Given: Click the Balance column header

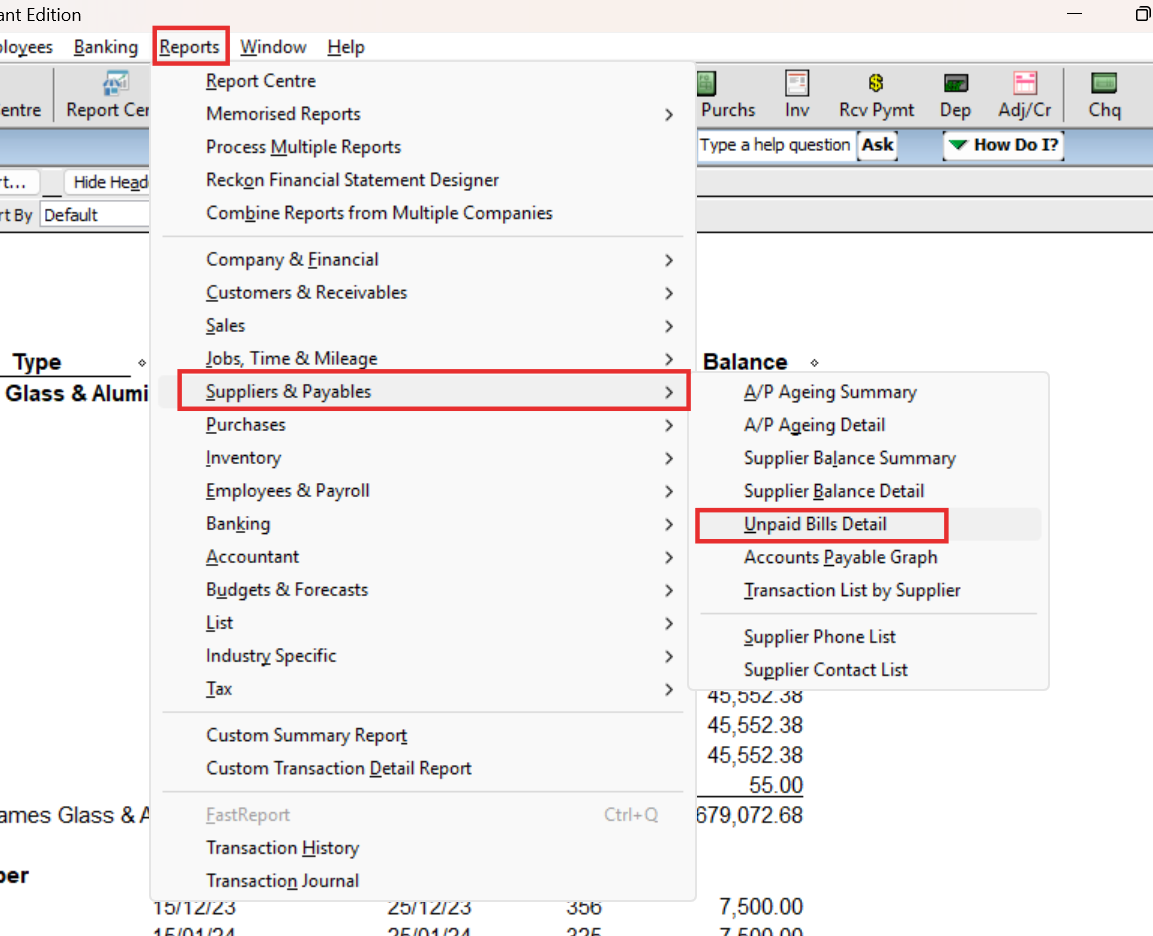Looking at the screenshot, I should [x=745, y=362].
